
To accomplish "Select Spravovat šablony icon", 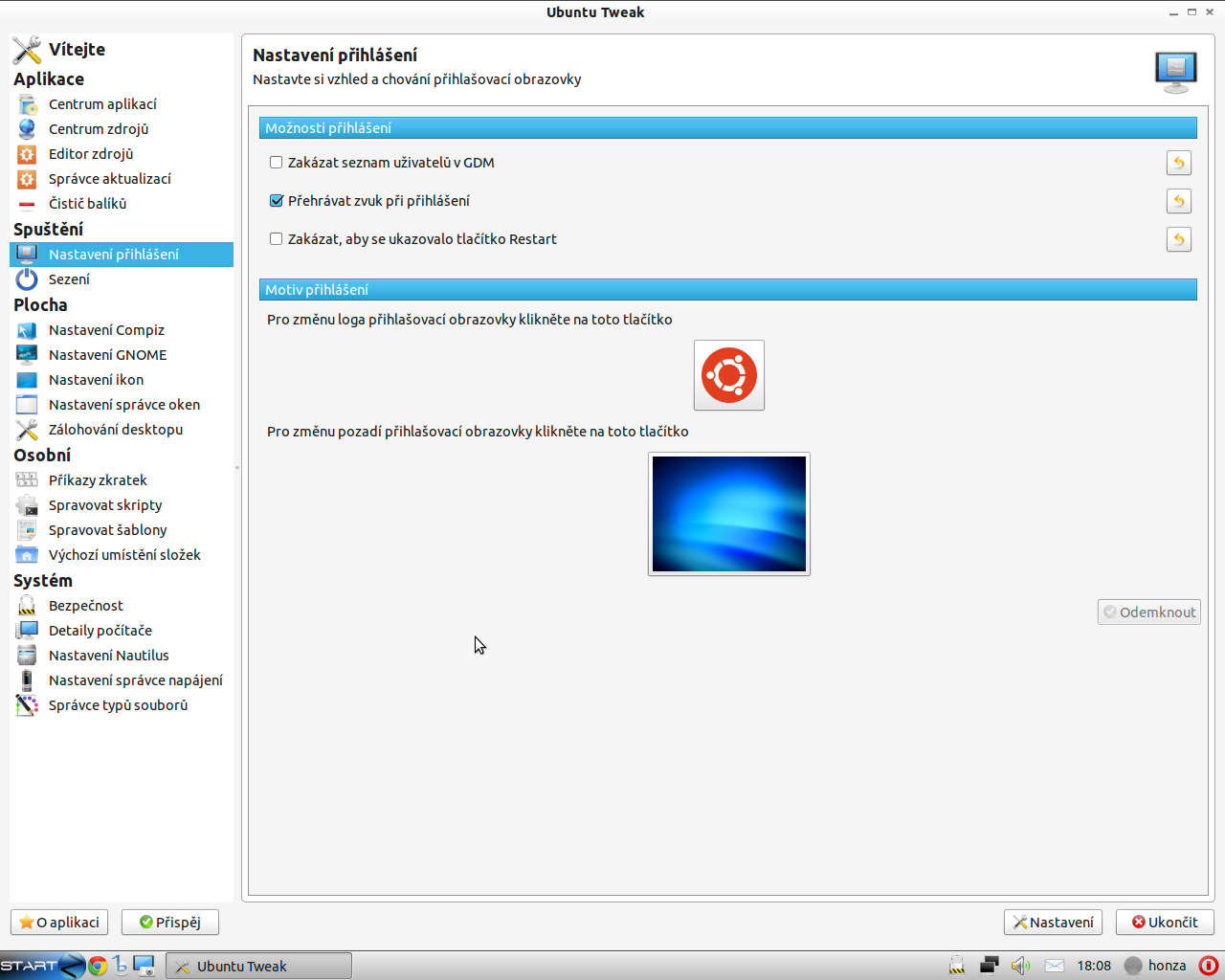I will tap(27, 530).
